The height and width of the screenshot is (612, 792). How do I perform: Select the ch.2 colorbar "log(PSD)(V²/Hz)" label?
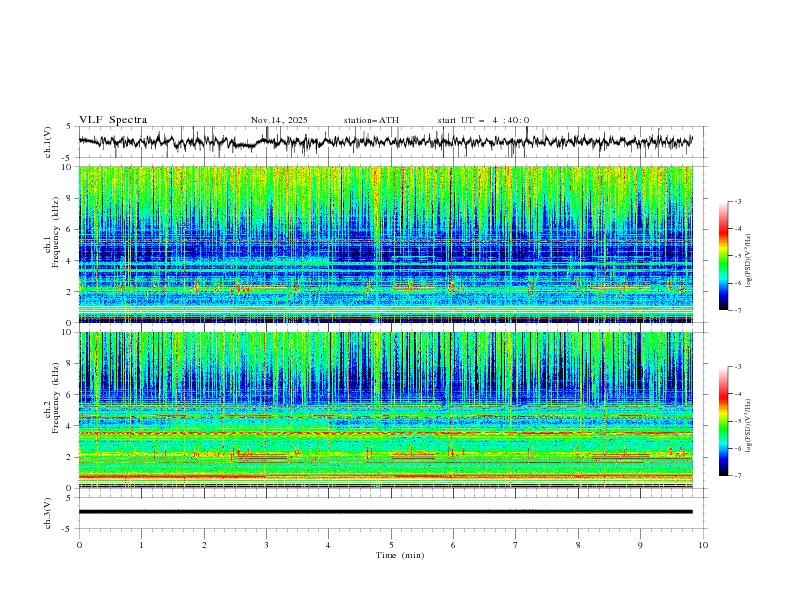tap(748, 426)
